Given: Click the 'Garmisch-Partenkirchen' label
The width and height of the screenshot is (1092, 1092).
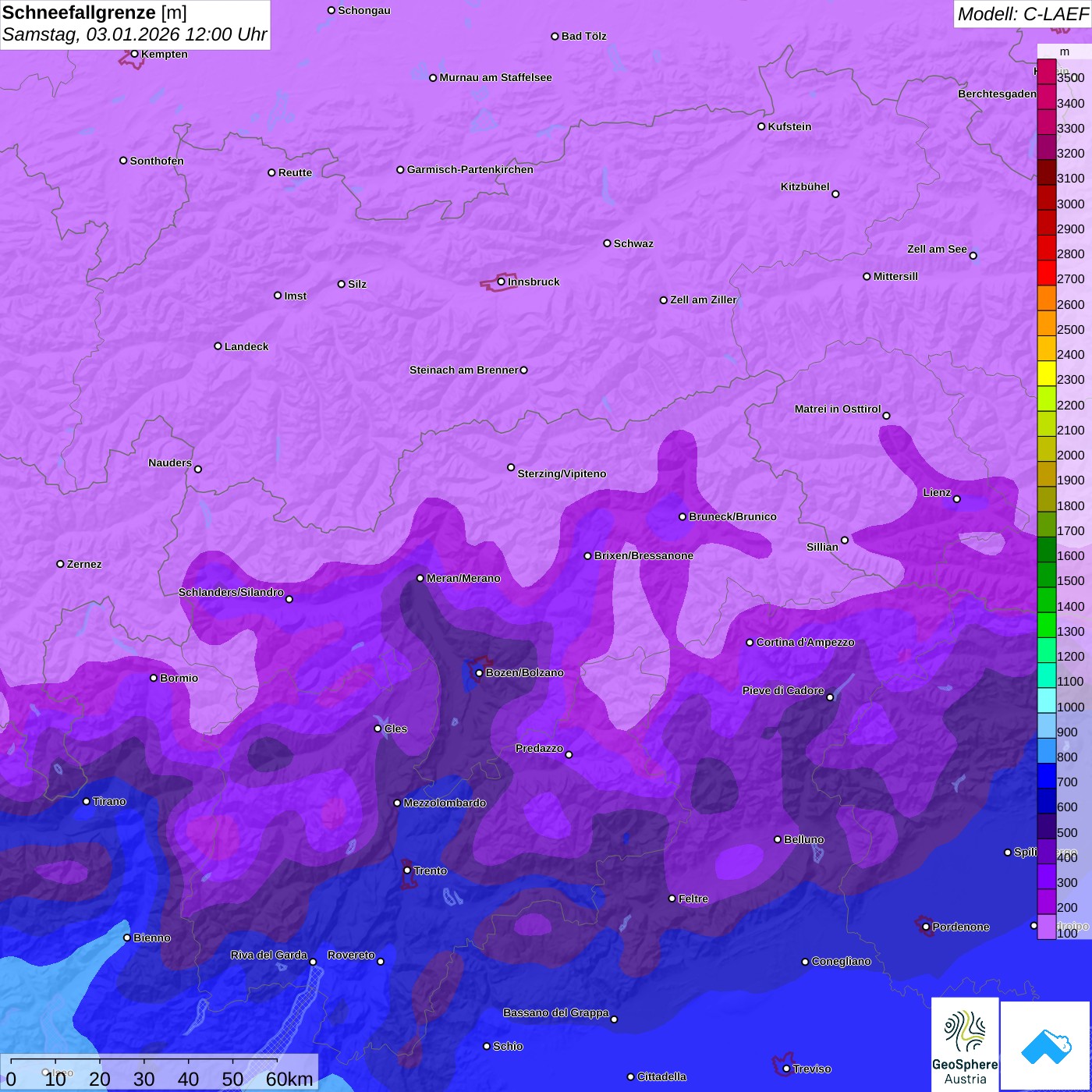Looking at the screenshot, I should click(x=470, y=169).
